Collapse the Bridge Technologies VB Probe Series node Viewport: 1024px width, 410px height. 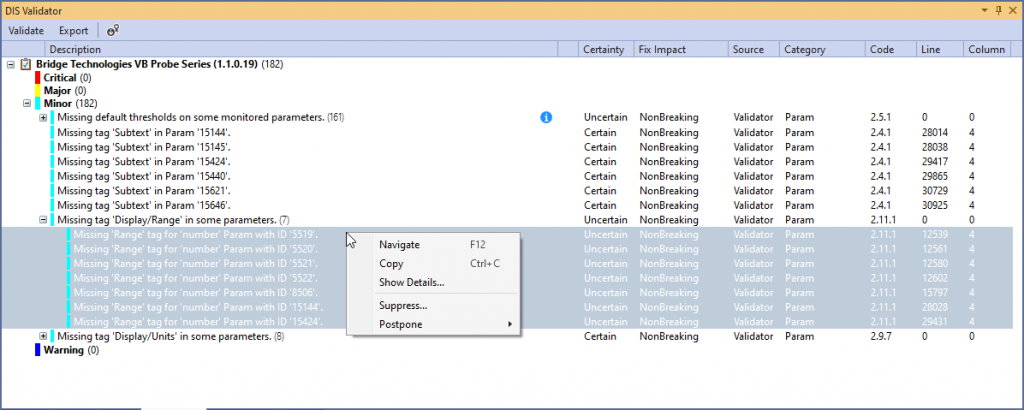[10, 65]
